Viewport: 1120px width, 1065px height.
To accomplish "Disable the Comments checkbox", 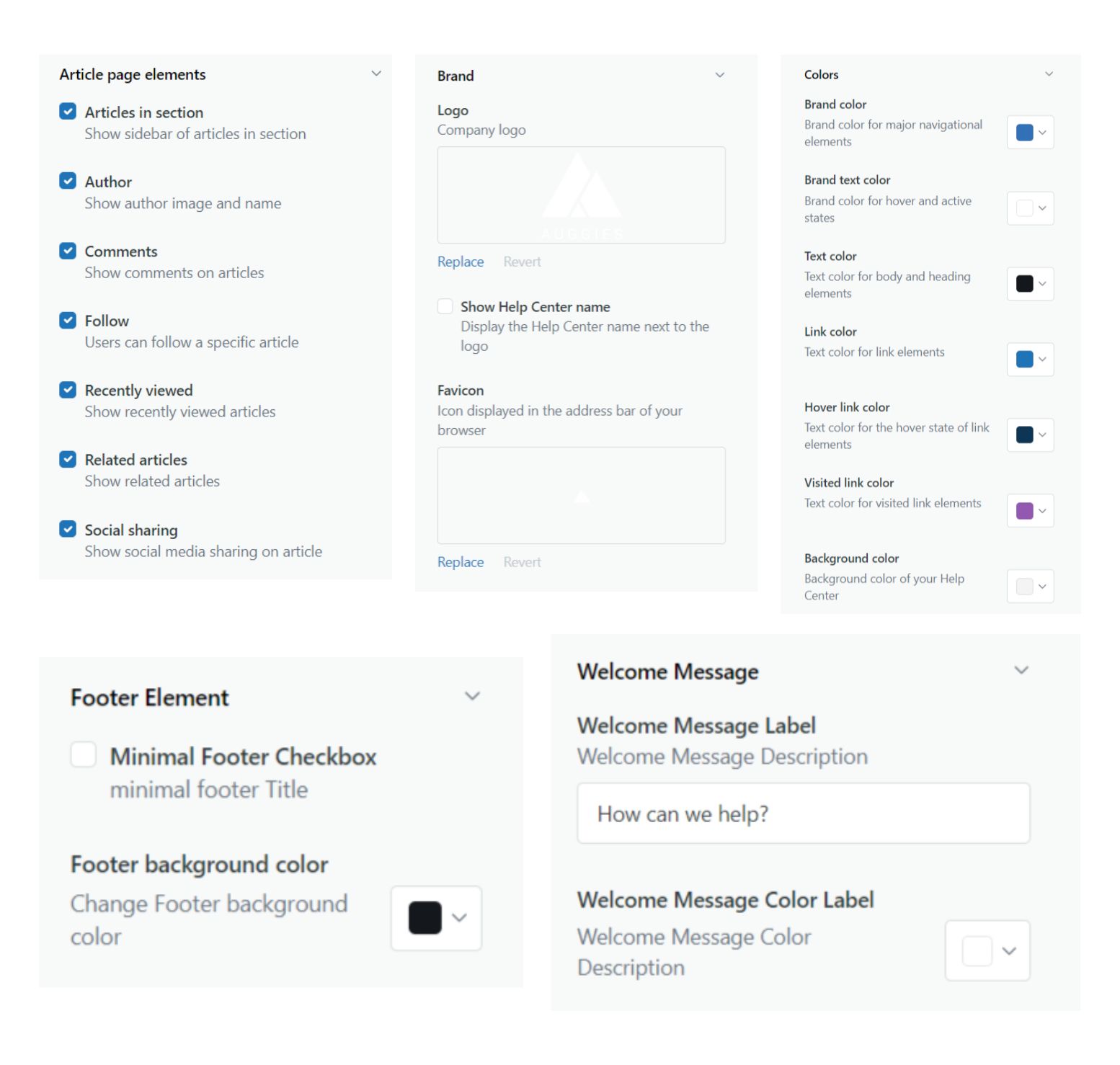I will (68, 251).
